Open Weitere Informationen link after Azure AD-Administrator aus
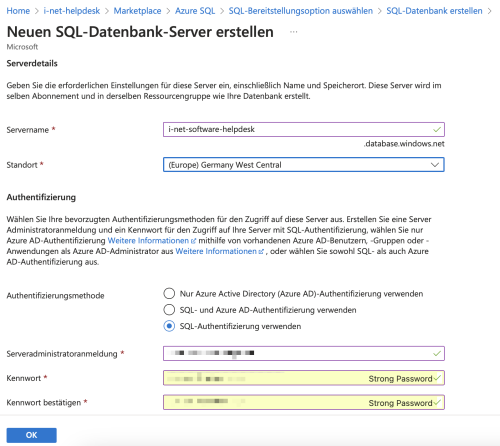 pyautogui.click(x=219, y=251)
